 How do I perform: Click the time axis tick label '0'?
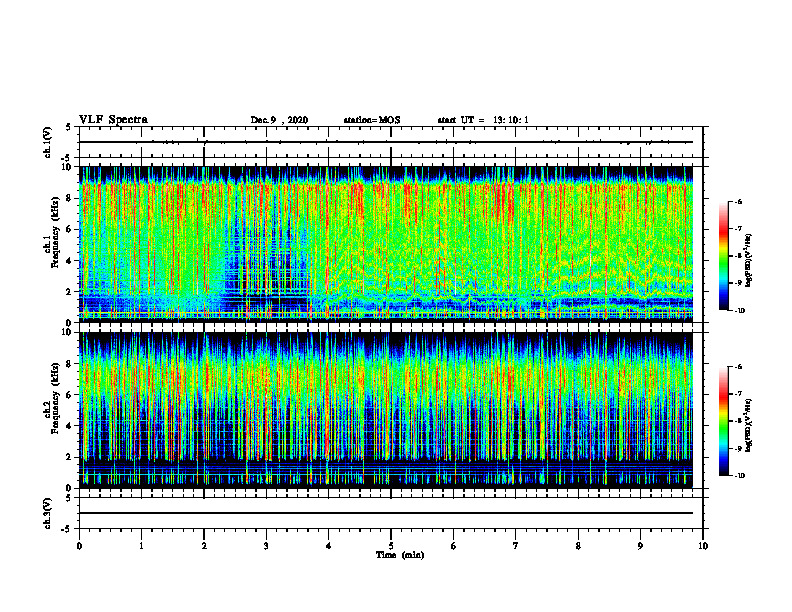79,546
